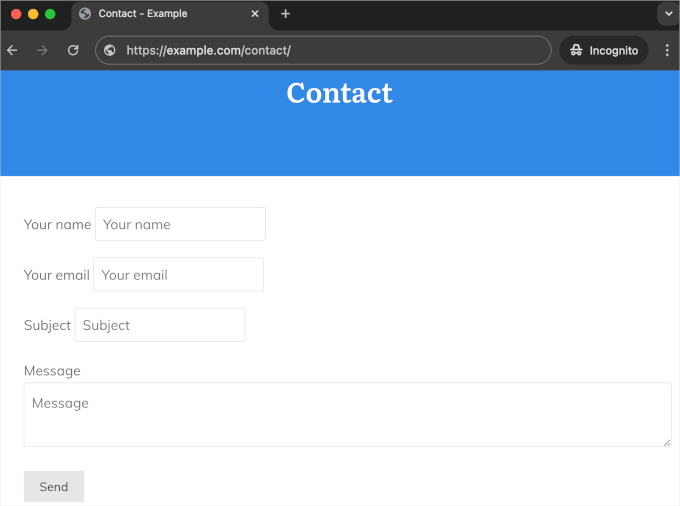Click the green maximize window button
Image resolution: width=680 pixels, height=506 pixels.
click(50, 14)
